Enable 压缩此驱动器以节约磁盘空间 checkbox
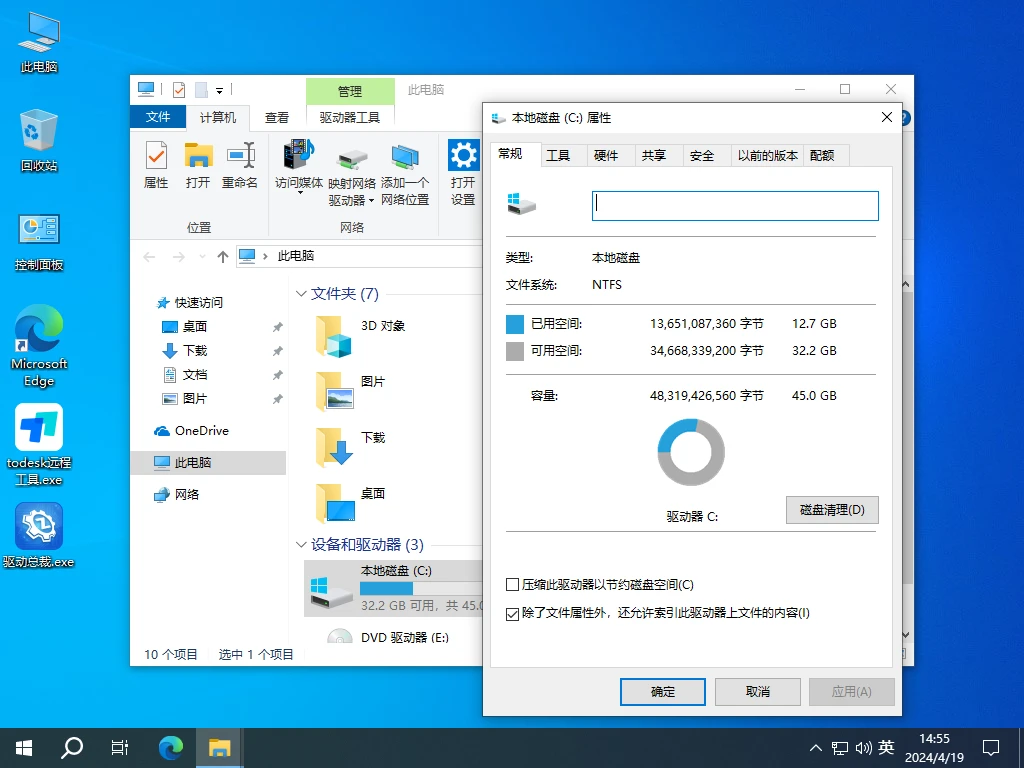 point(513,585)
